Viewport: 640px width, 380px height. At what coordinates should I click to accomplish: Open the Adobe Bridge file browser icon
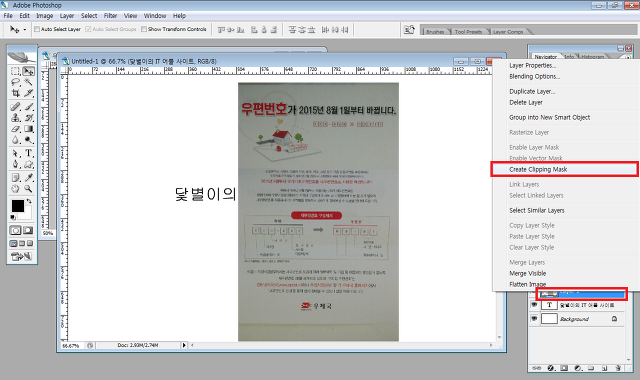(x=409, y=29)
